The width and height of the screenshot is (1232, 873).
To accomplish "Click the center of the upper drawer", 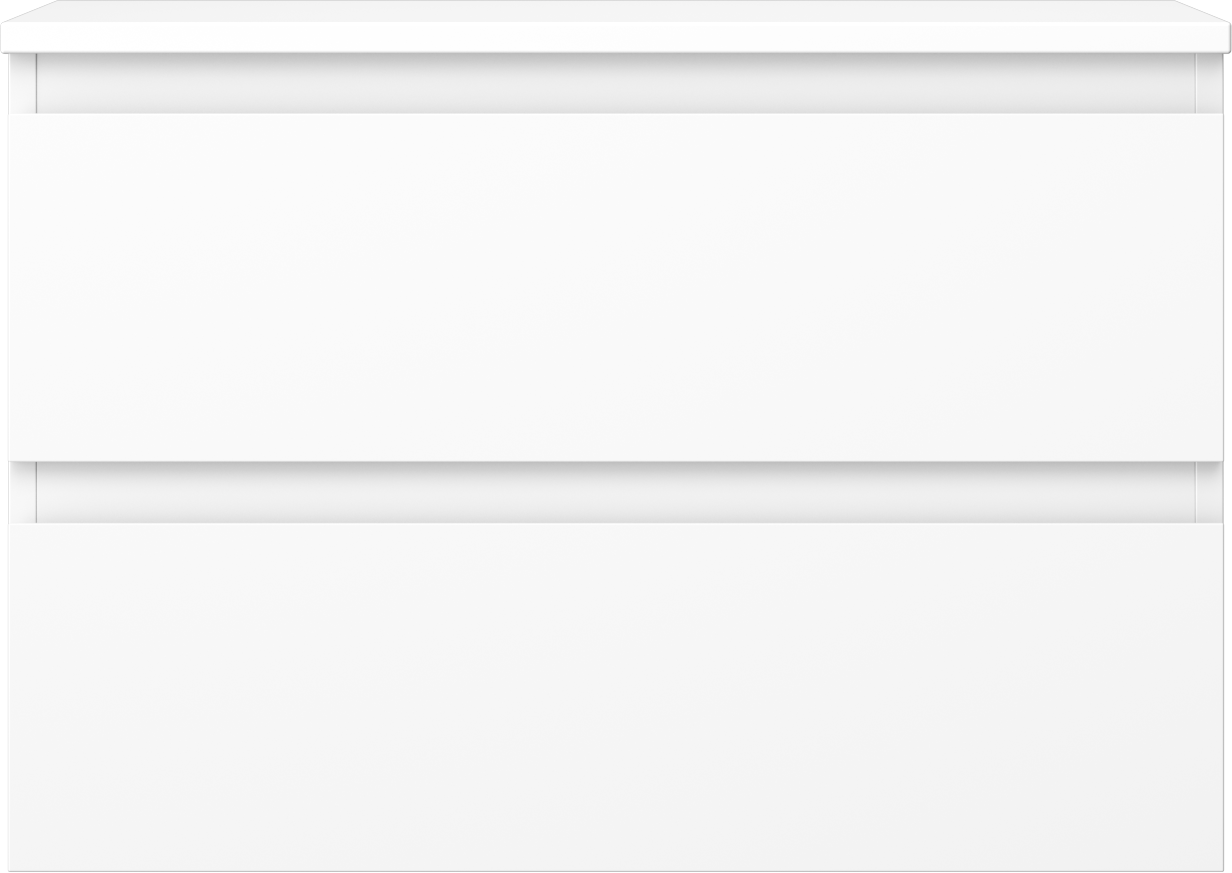I will [615, 287].
